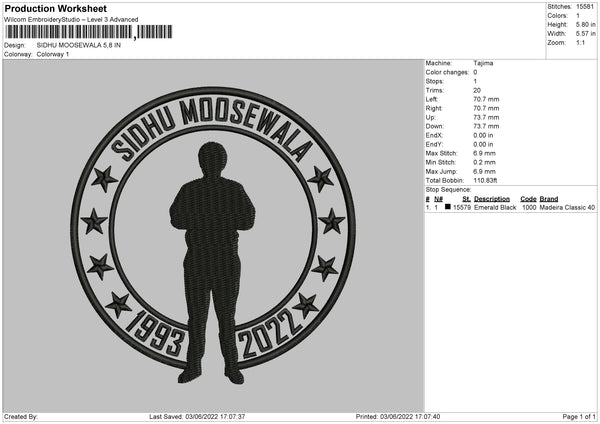Click the Up value 73.7 mm
This screenshot has width=600, height=424.
click(x=486, y=117)
